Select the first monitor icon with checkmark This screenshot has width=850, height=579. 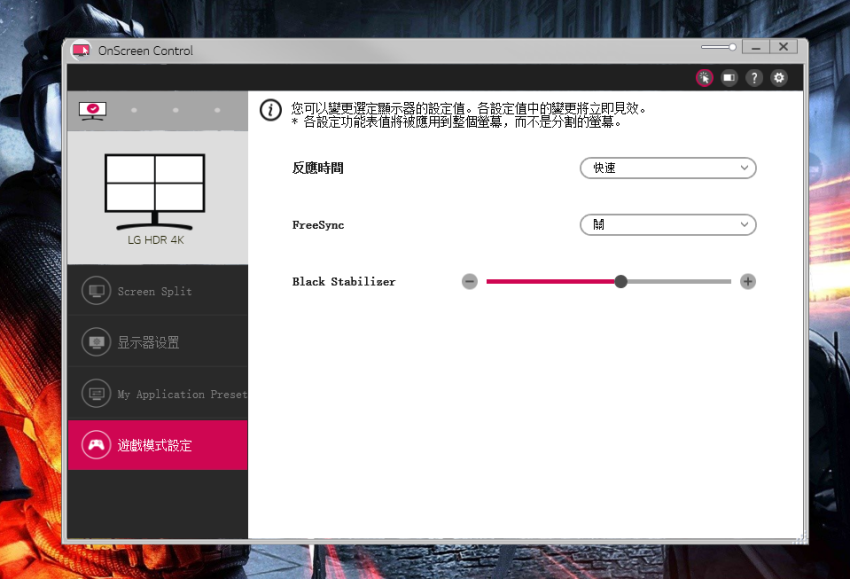[x=93, y=111]
